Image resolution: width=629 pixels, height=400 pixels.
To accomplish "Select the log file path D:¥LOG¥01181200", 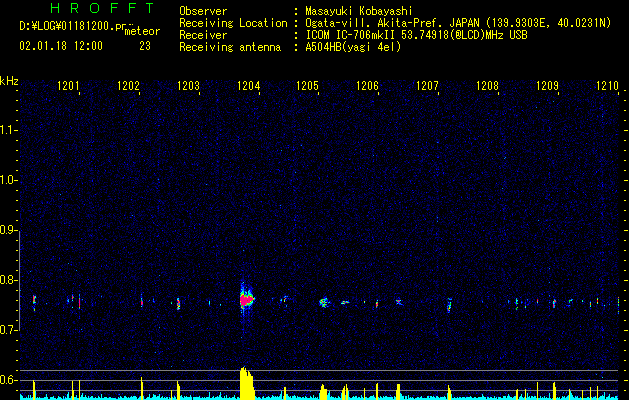I will [x=72, y=26].
